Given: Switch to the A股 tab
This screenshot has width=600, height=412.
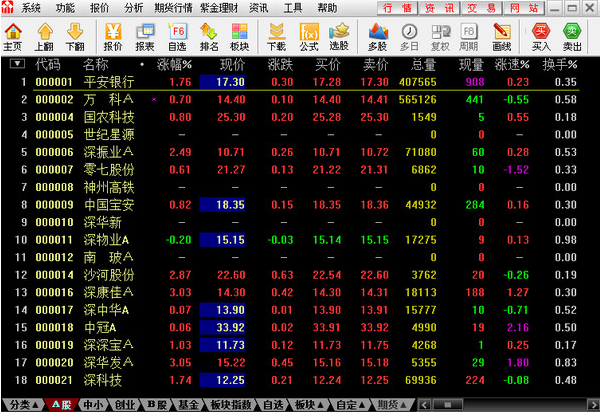Looking at the screenshot, I should click(61, 405).
